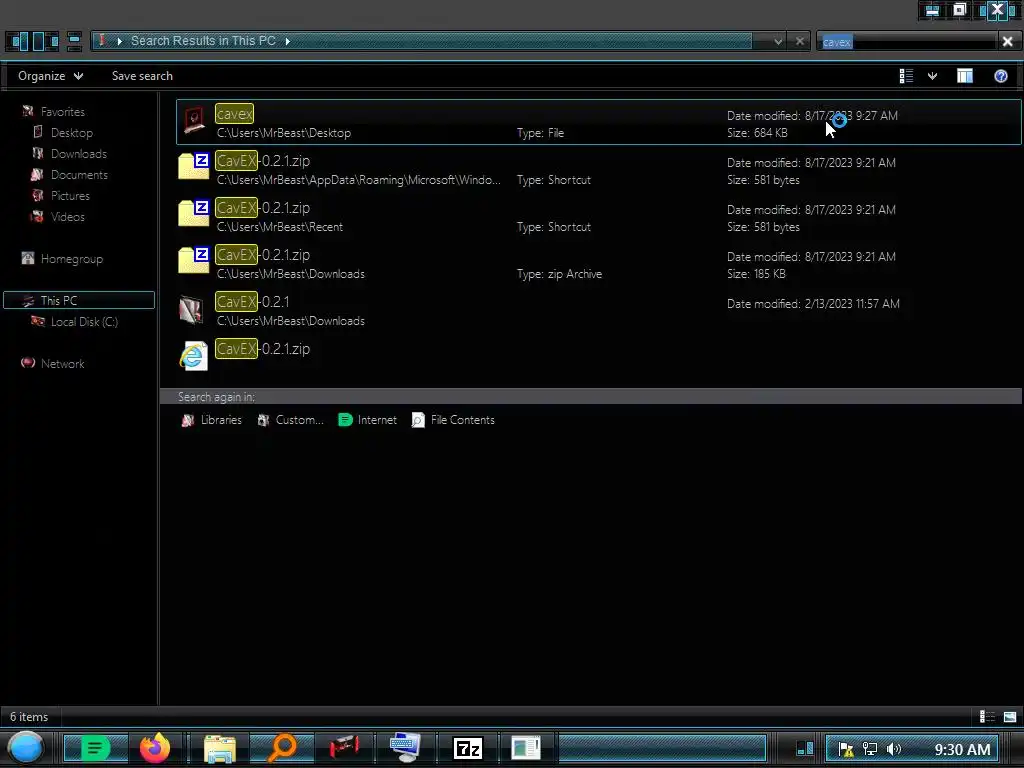1024x768 pixels.
Task: Toggle the preview pane icon
Action: click(x=965, y=76)
